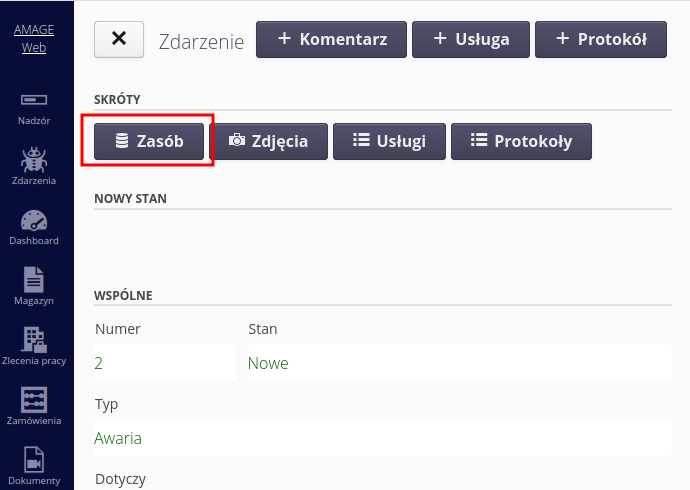The width and height of the screenshot is (690, 490).
Task: Click the AMAGE Web logo link
Action: pyautogui.click(x=34, y=39)
